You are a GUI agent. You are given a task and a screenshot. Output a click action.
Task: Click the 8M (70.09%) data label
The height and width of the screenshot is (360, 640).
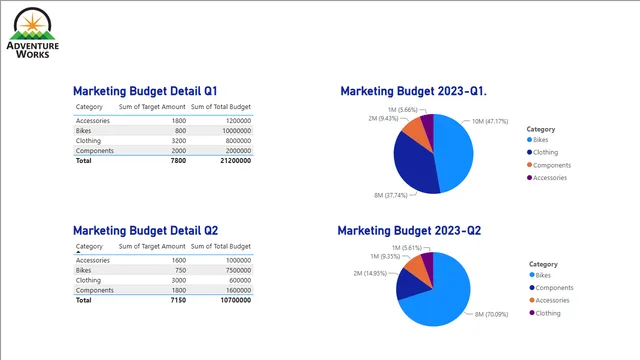[x=491, y=314]
